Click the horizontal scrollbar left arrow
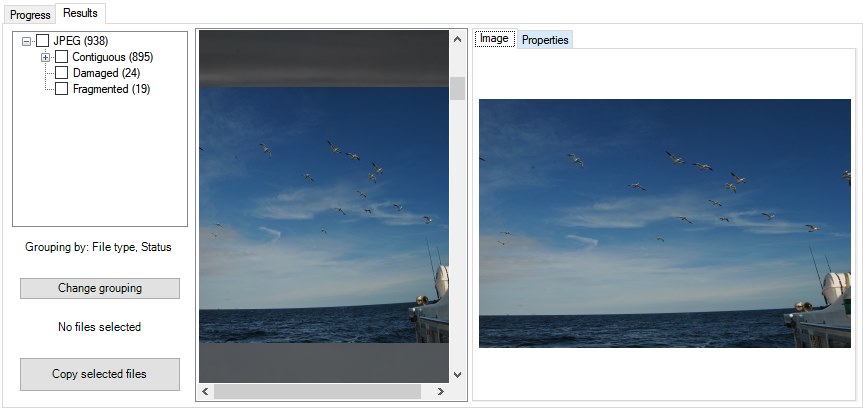863x408 pixels. [205, 391]
